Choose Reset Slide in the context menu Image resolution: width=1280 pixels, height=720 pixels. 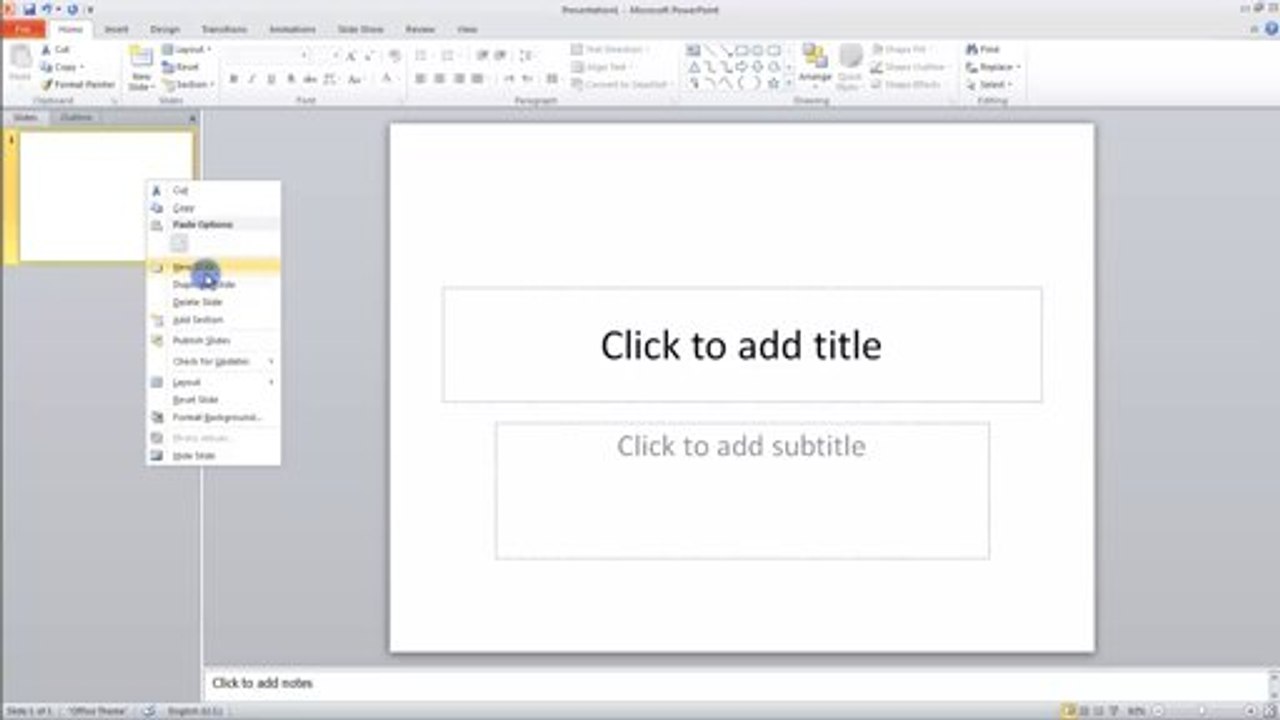coord(213,400)
